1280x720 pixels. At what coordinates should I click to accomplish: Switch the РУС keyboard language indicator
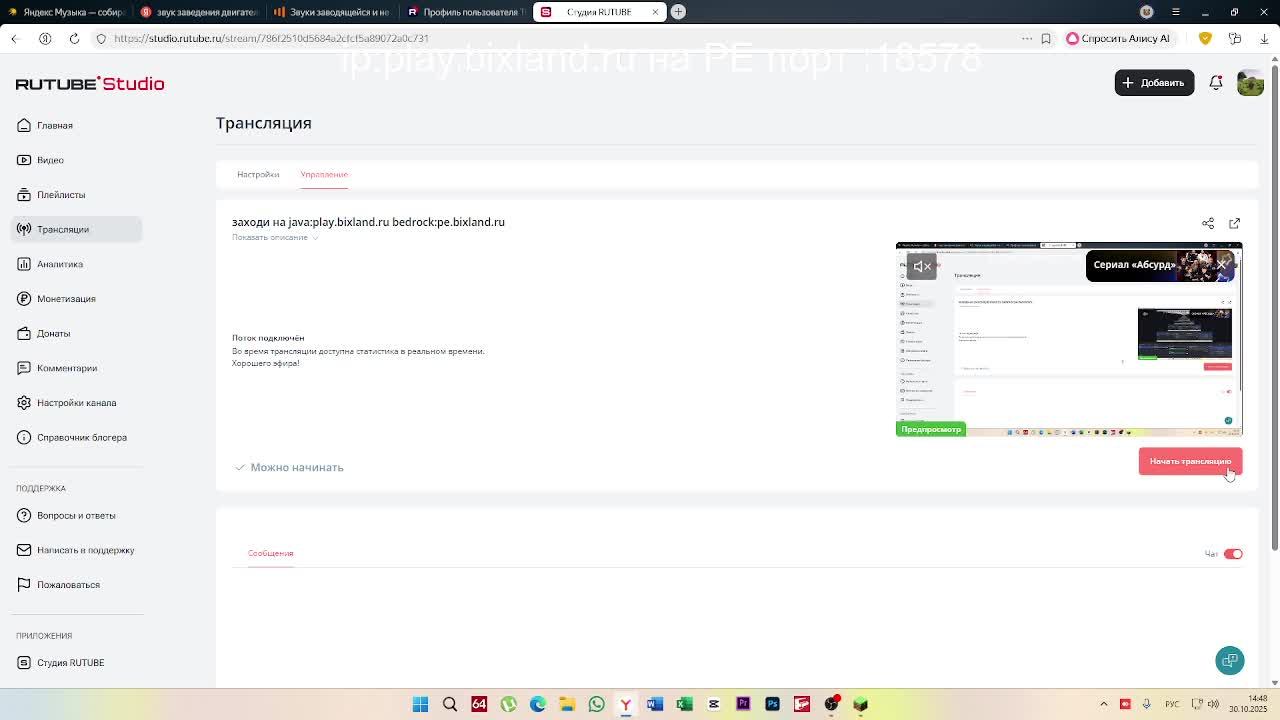(x=1172, y=704)
